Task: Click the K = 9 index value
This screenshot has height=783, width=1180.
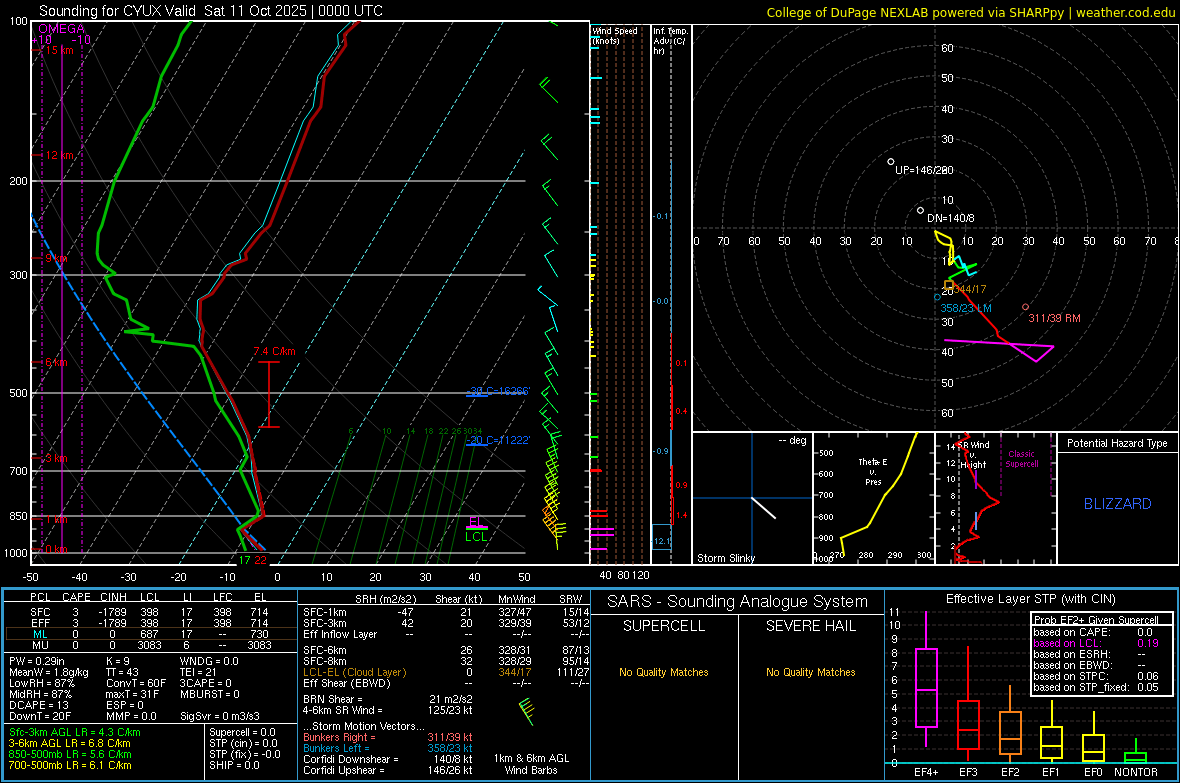Action: click(118, 661)
